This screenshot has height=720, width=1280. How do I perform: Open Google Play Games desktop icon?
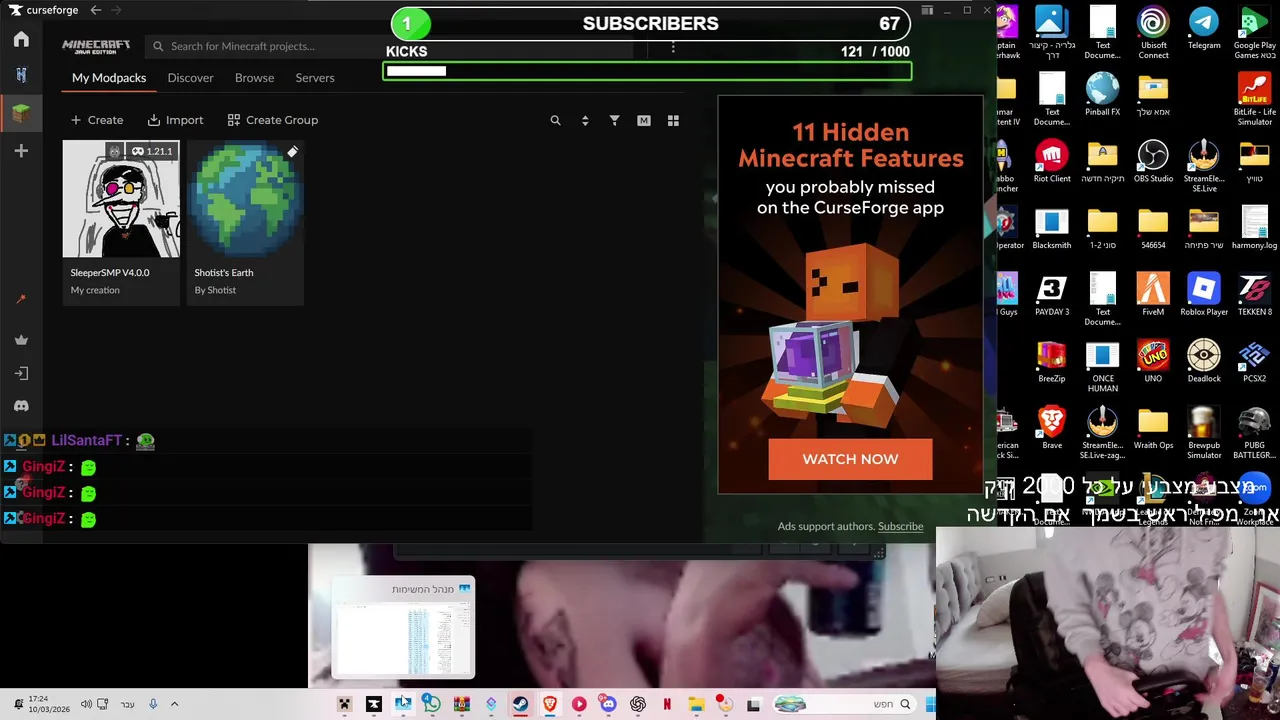tap(1254, 33)
